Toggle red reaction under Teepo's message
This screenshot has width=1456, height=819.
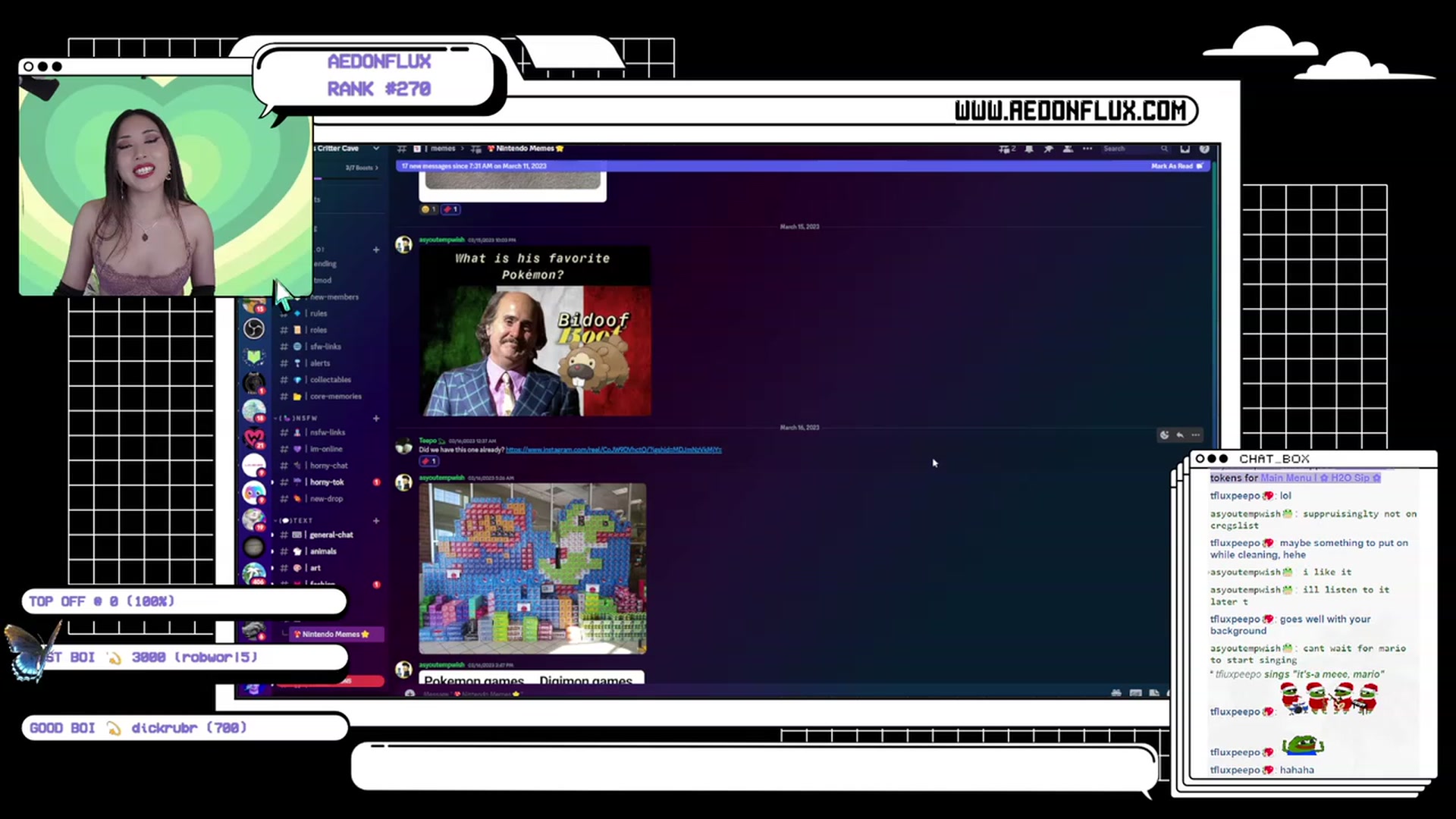click(428, 461)
